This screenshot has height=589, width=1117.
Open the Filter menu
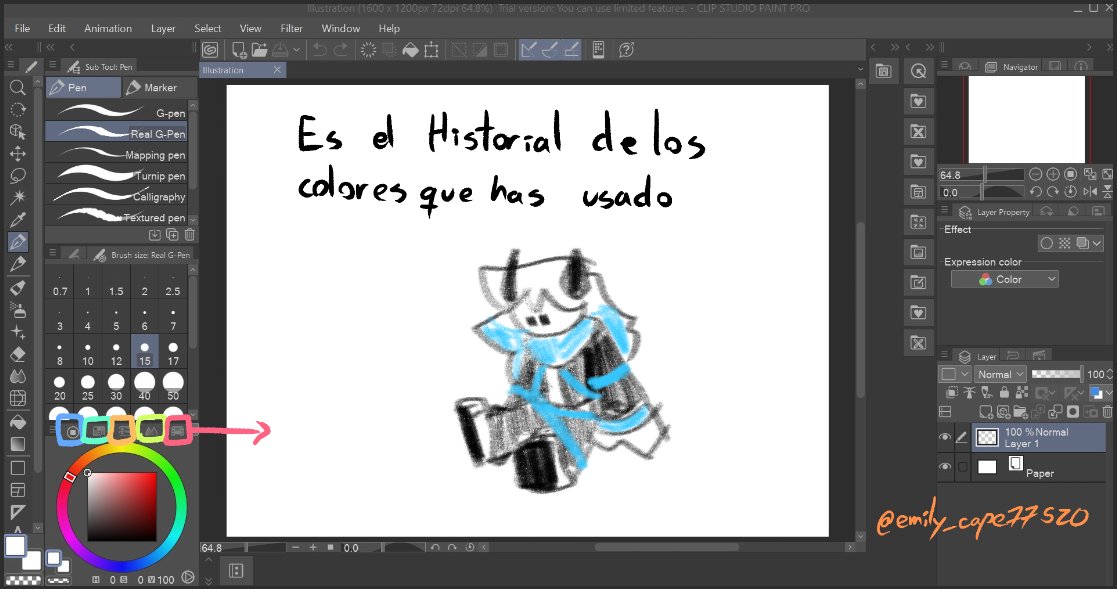coord(291,28)
